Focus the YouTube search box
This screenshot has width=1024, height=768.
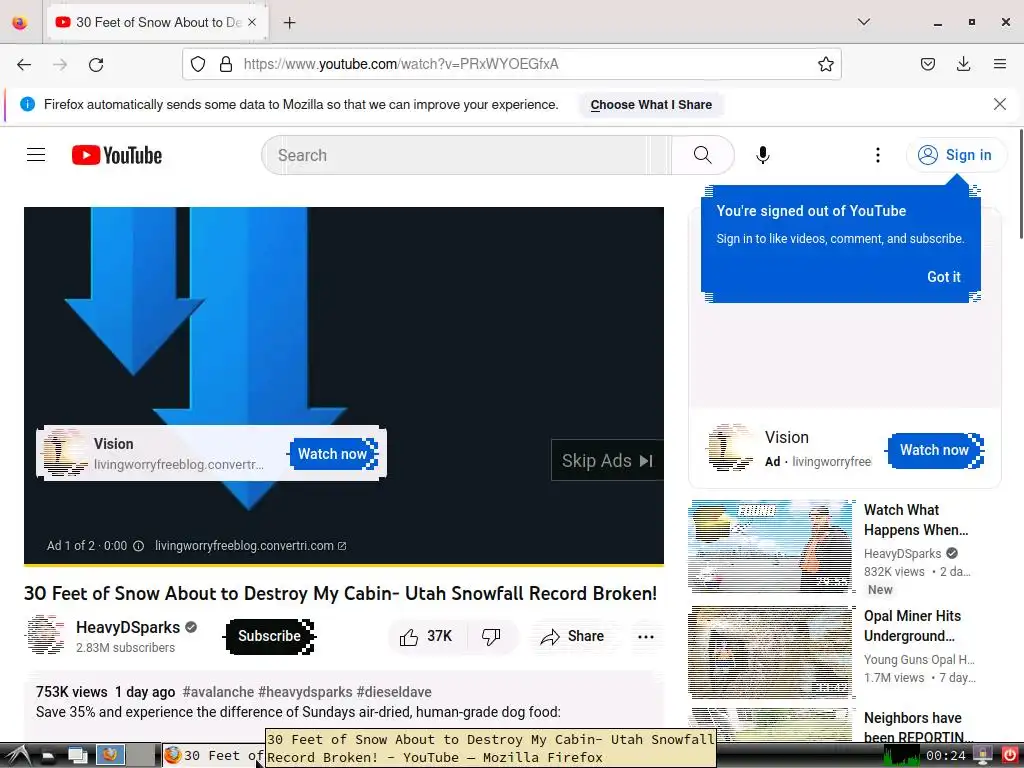[466, 155]
